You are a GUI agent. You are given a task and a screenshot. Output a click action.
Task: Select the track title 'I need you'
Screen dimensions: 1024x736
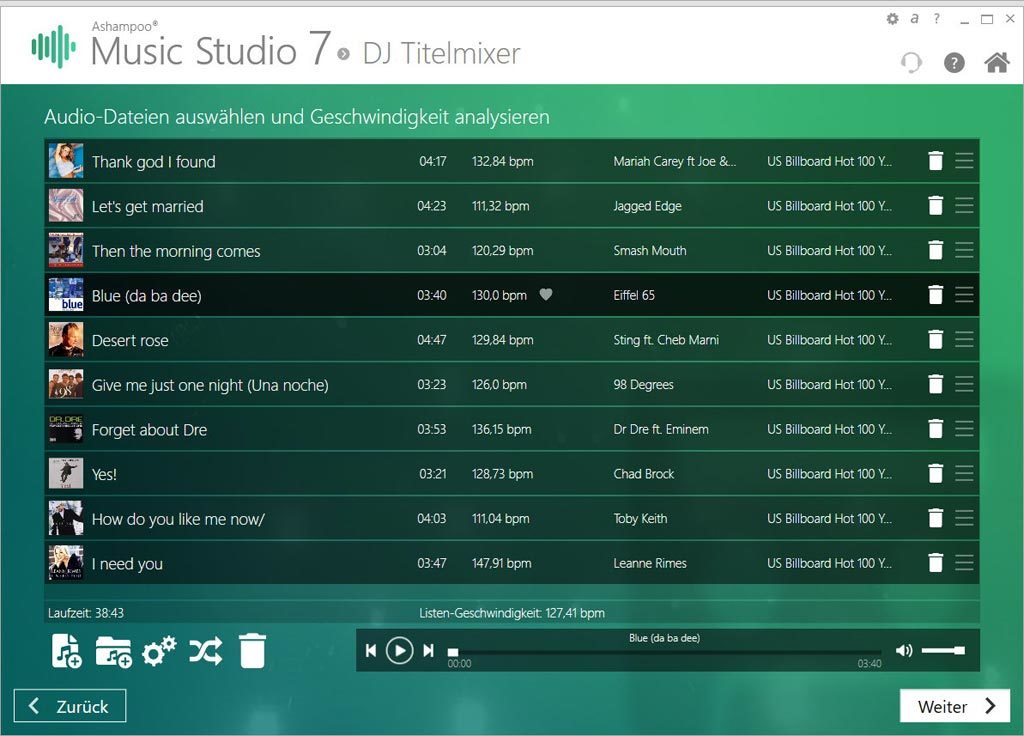click(127, 564)
